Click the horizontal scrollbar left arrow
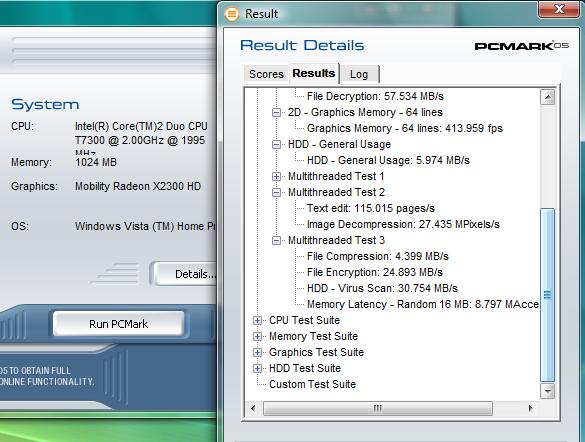 (253, 408)
